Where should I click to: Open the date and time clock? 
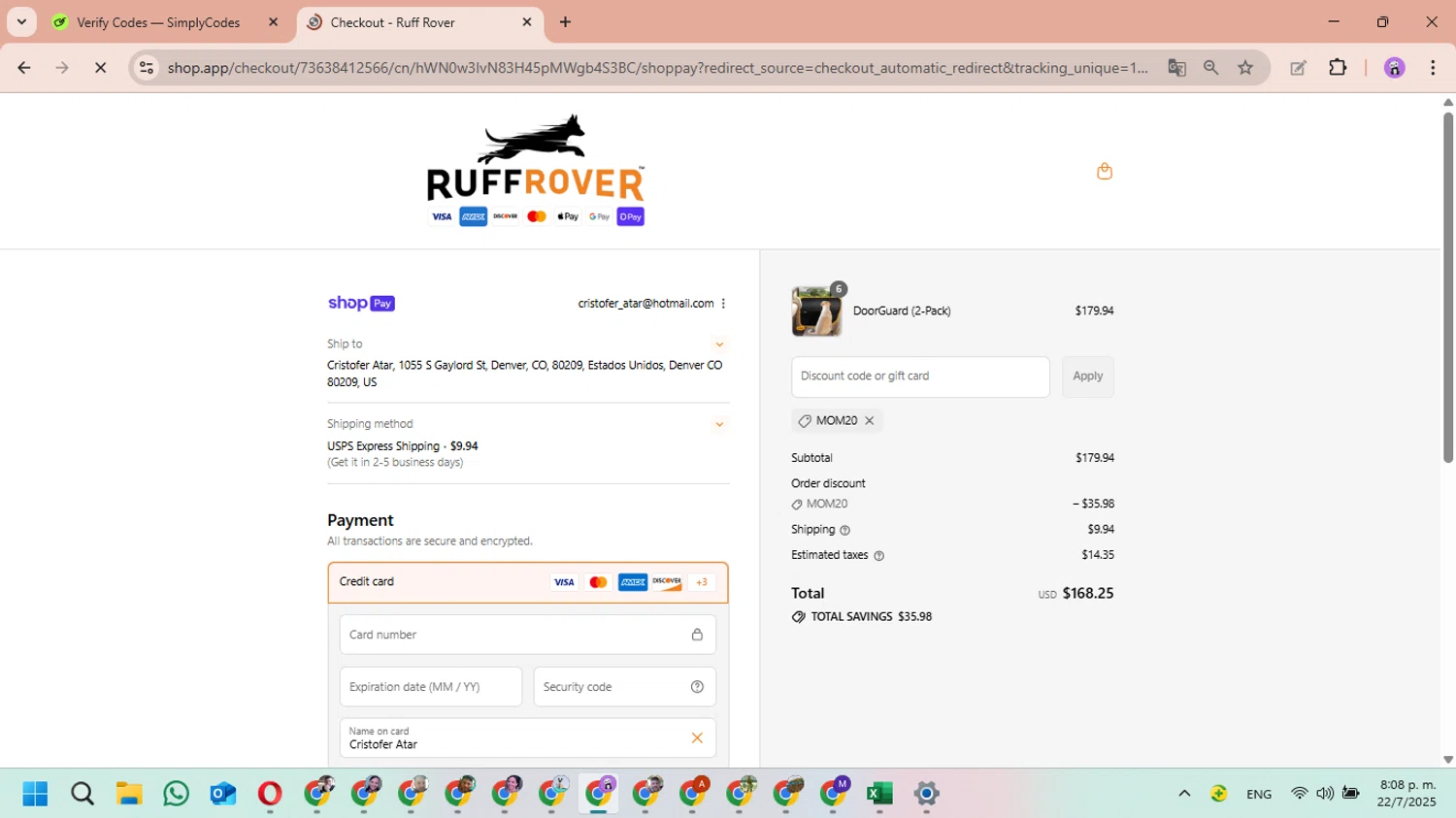[x=1407, y=794]
